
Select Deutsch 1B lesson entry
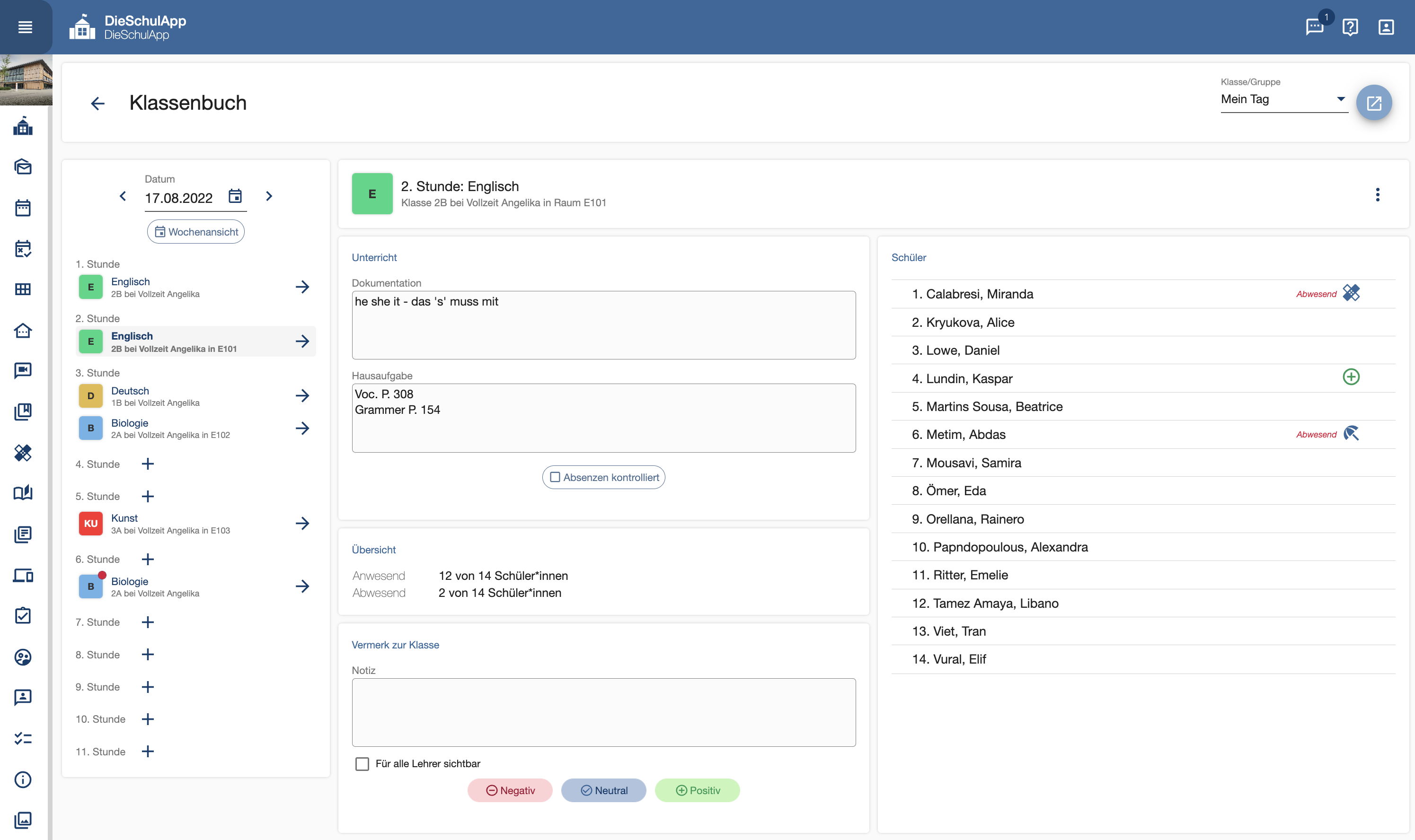pos(196,396)
